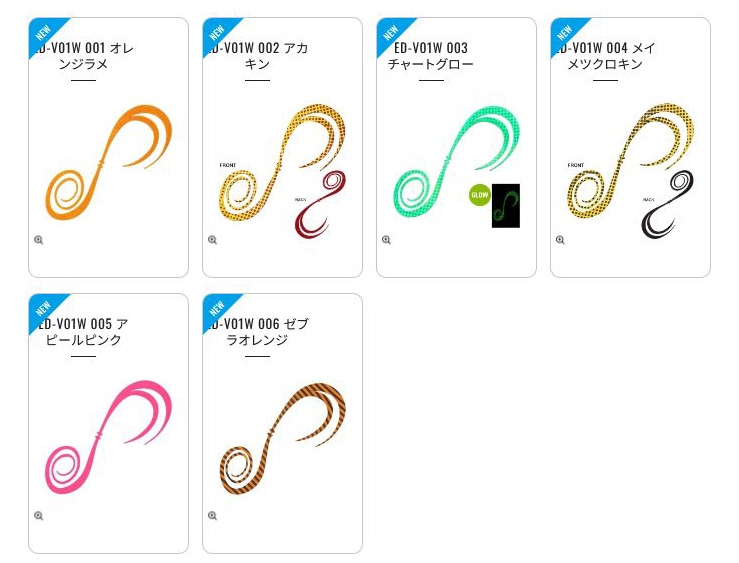This screenshot has width=739, height=563.
Task: Click the orange curly tail image on 001
Action: (x=108, y=162)
